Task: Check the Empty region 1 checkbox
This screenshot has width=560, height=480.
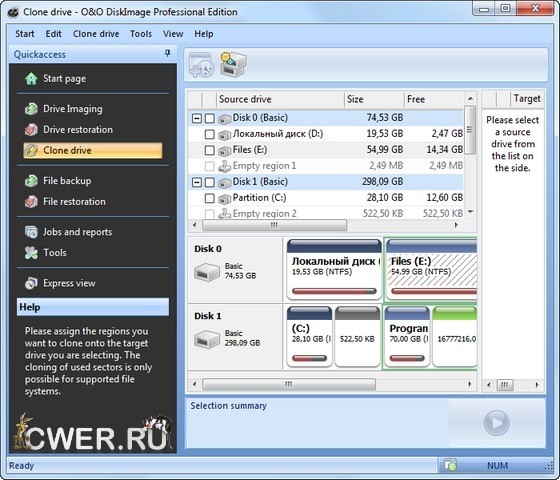Action: click(210, 166)
